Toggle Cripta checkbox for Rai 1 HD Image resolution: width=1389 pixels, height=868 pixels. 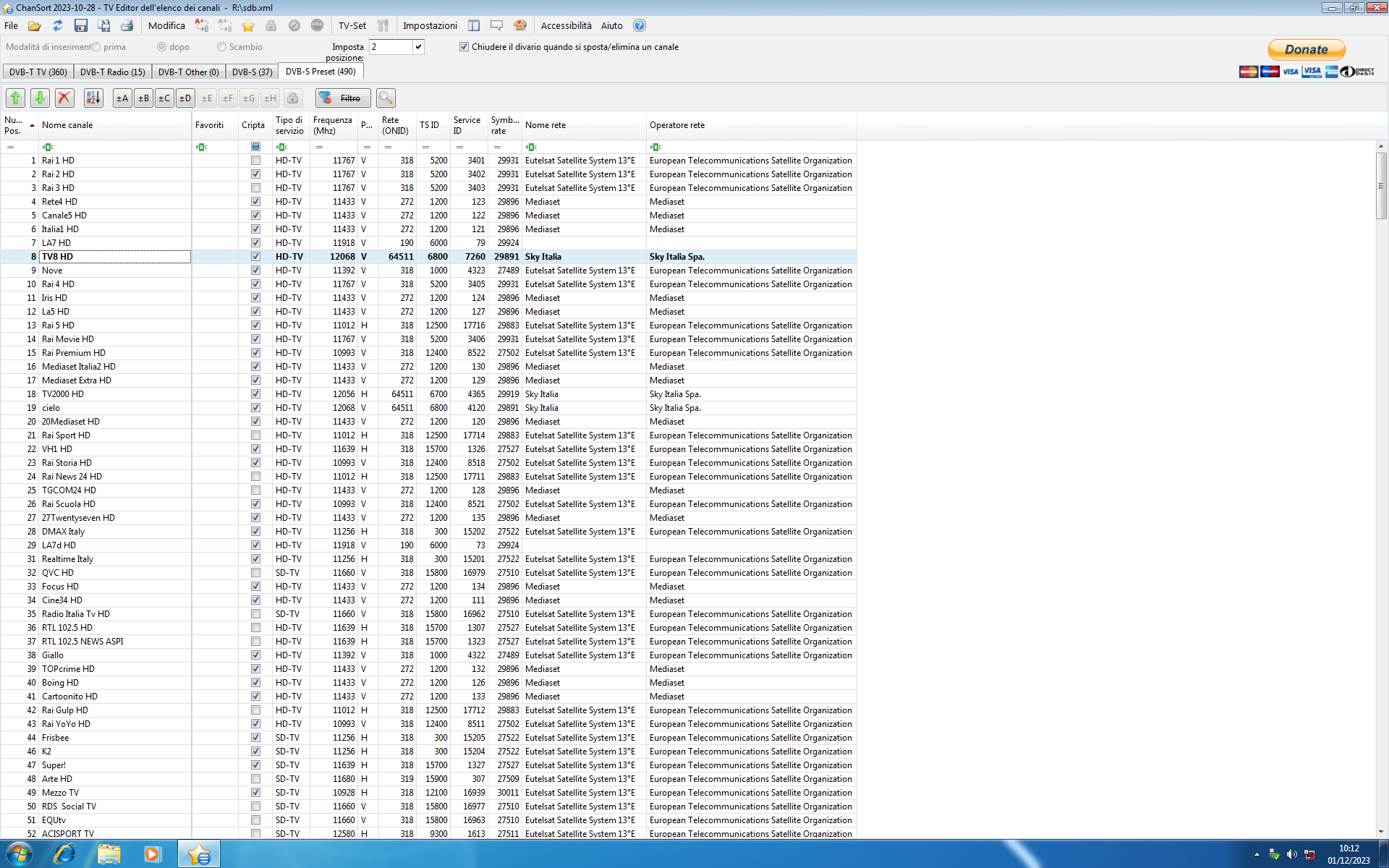pyautogui.click(x=255, y=161)
